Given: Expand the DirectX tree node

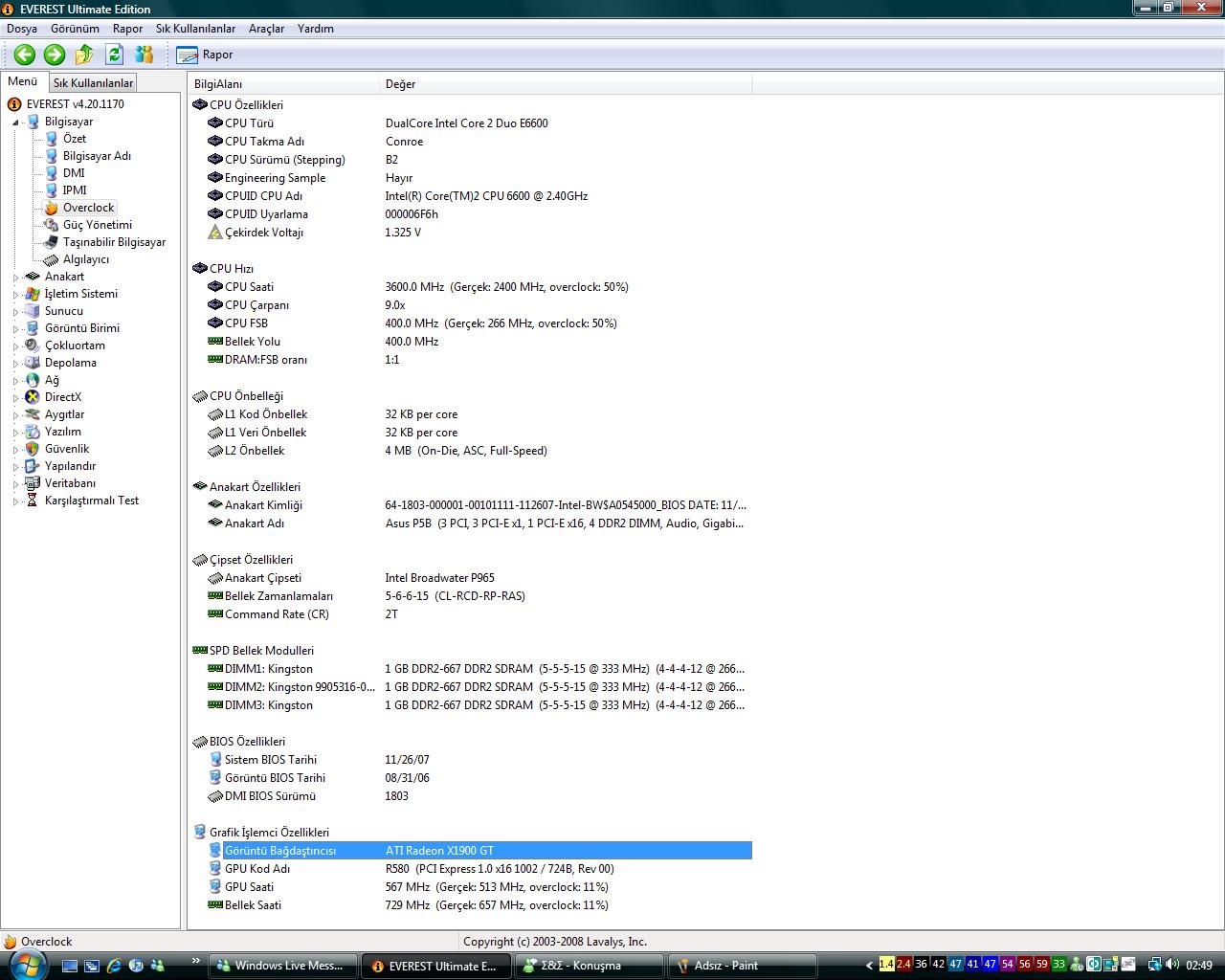Looking at the screenshot, I should (x=15, y=398).
